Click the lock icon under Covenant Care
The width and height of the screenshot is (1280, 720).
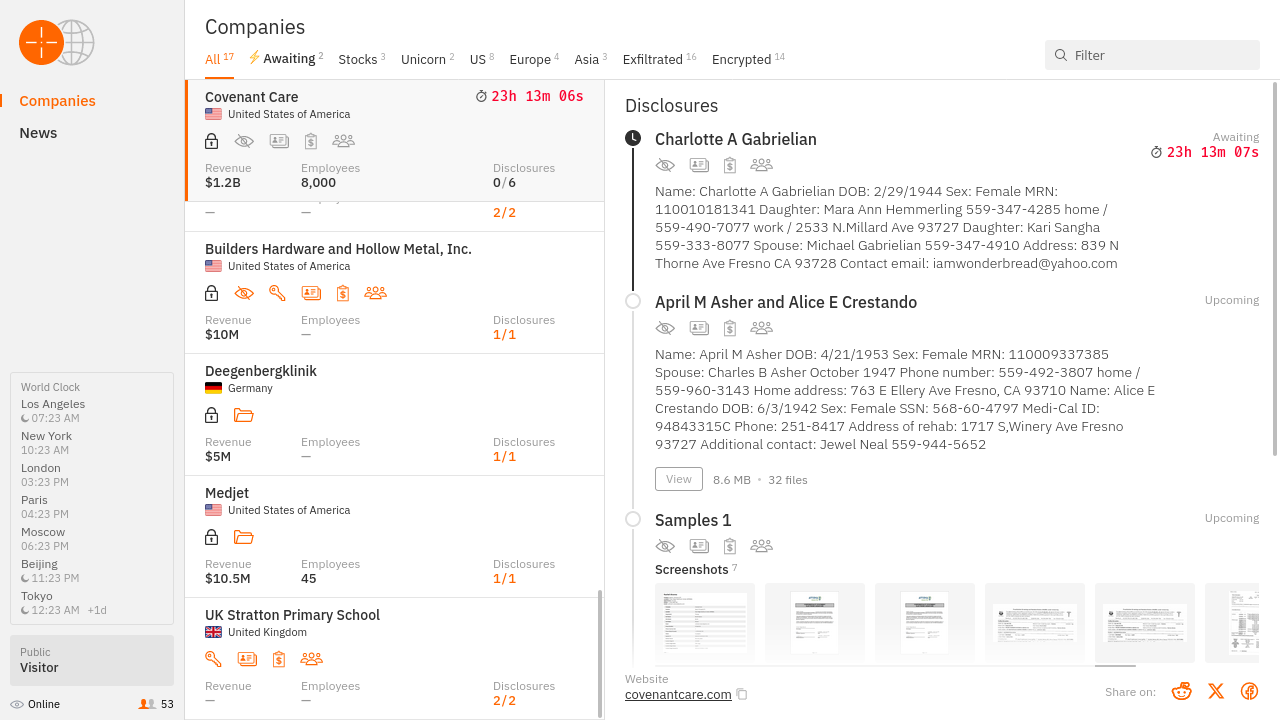tap(211, 141)
